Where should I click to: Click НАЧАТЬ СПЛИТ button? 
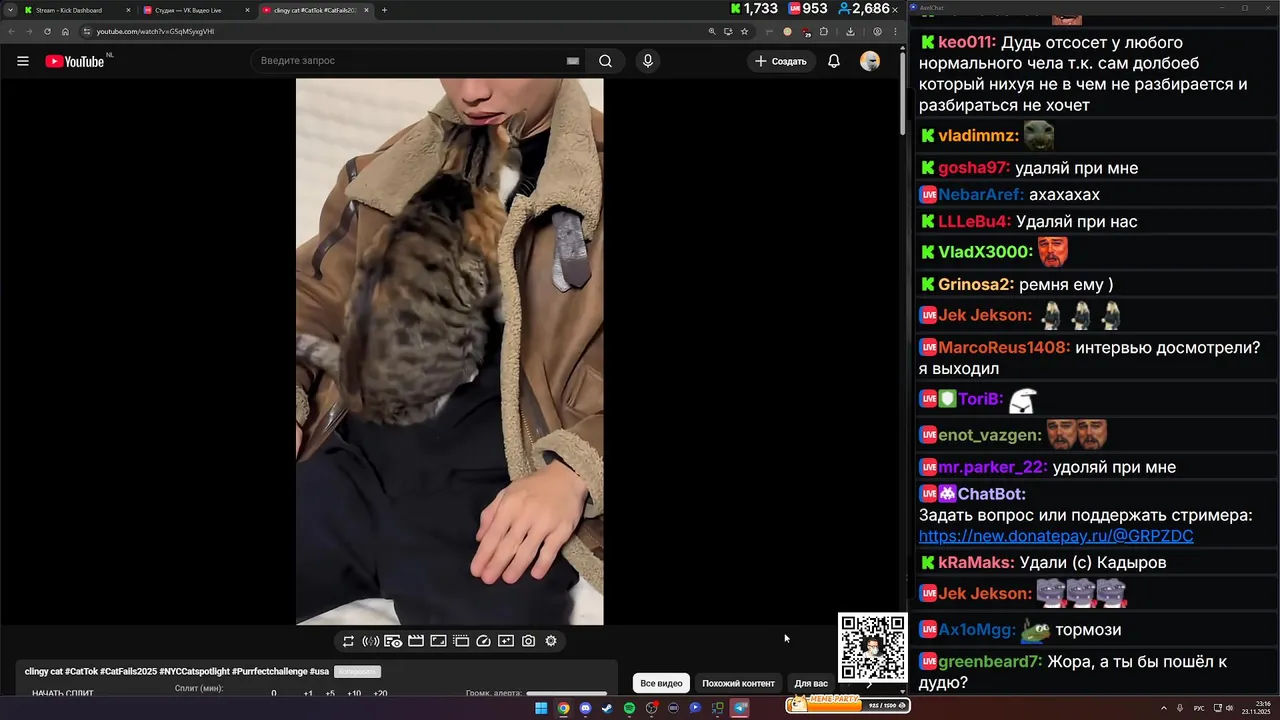tap(63, 693)
